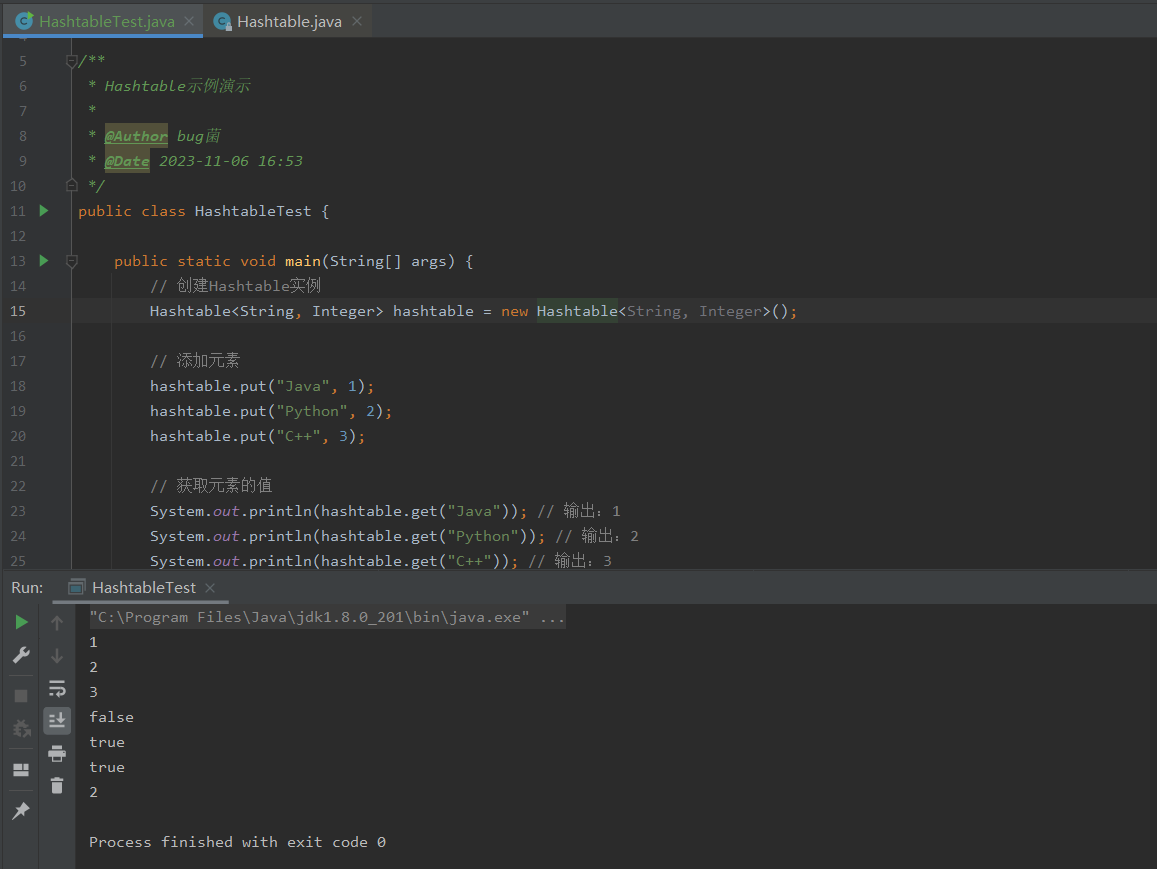Click the class name HashtableTest in declaration
The height and width of the screenshot is (869, 1157).
(x=252, y=211)
